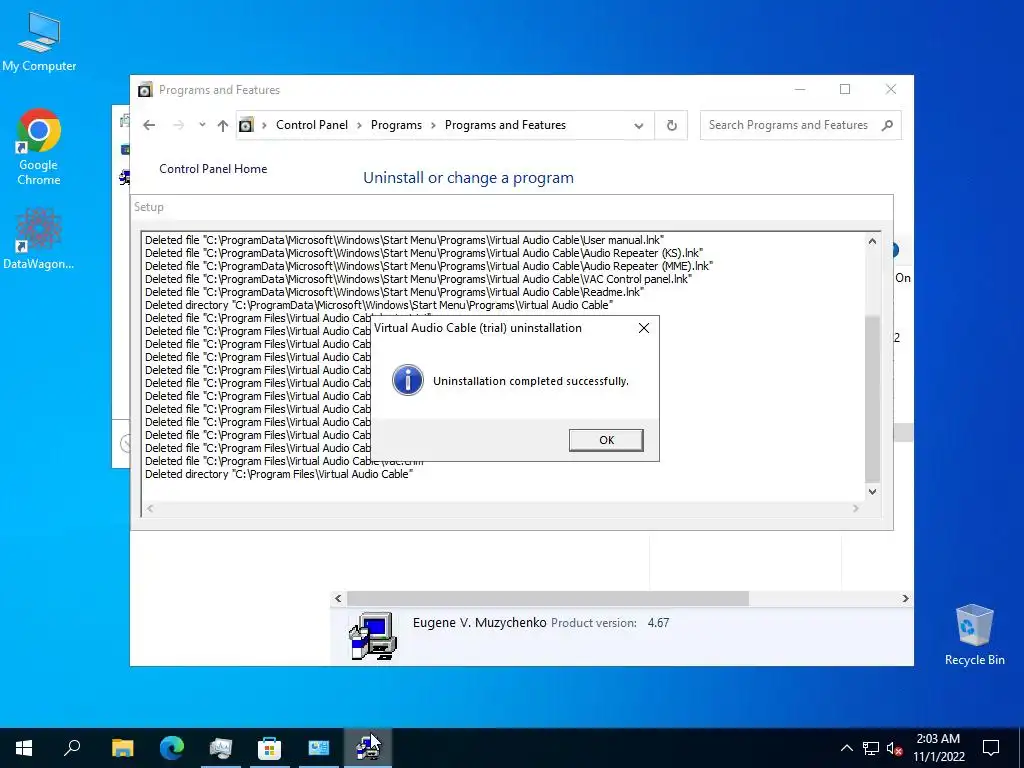1024x768 pixels.
Task: Open File Explorer from taskbar
Action: click(x=122, y=748)
